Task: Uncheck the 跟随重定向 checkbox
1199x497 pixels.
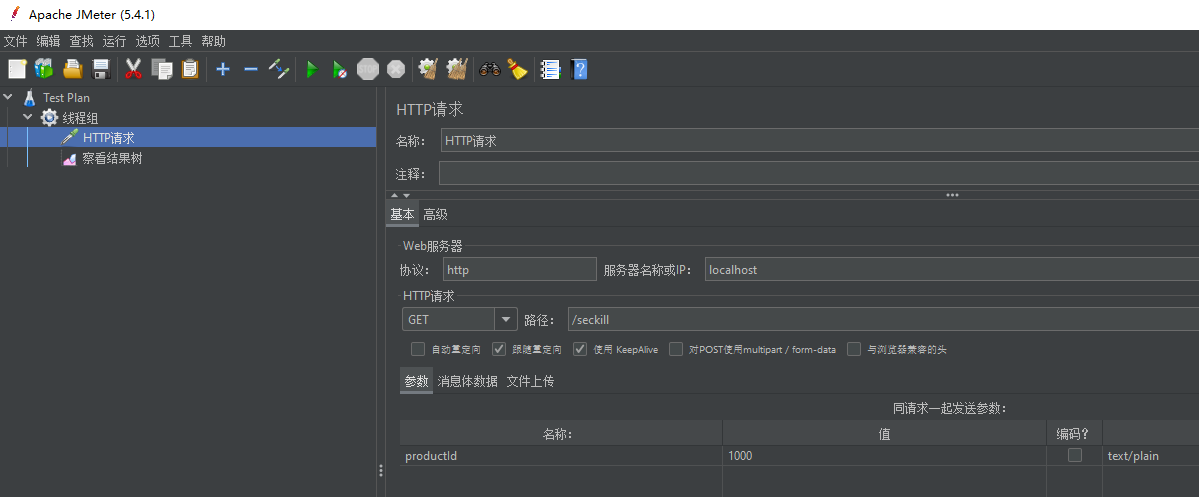Action: pos(499,349)
